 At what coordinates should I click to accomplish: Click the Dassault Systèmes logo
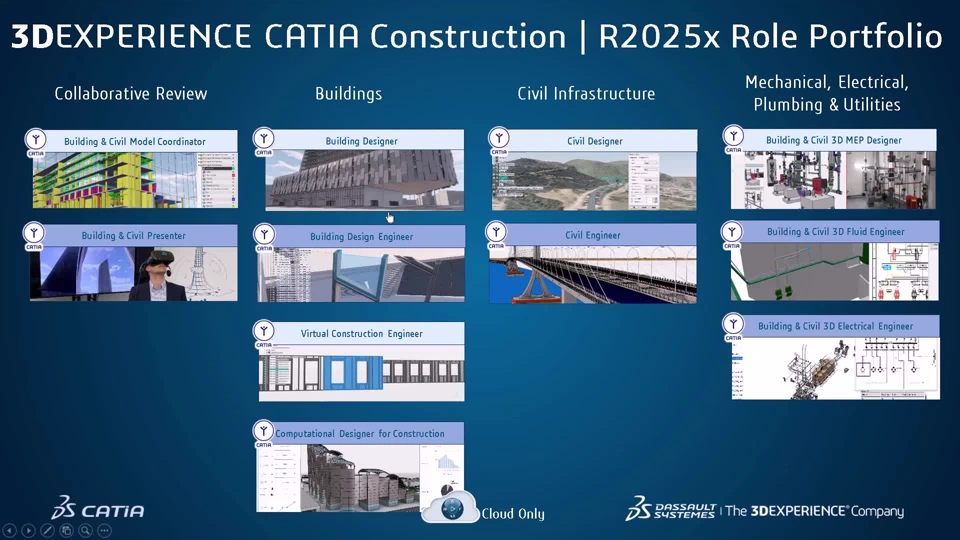coord(670,509)
